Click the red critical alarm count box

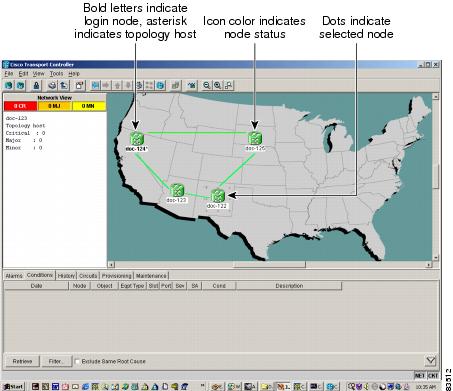[x=20, y=106]
